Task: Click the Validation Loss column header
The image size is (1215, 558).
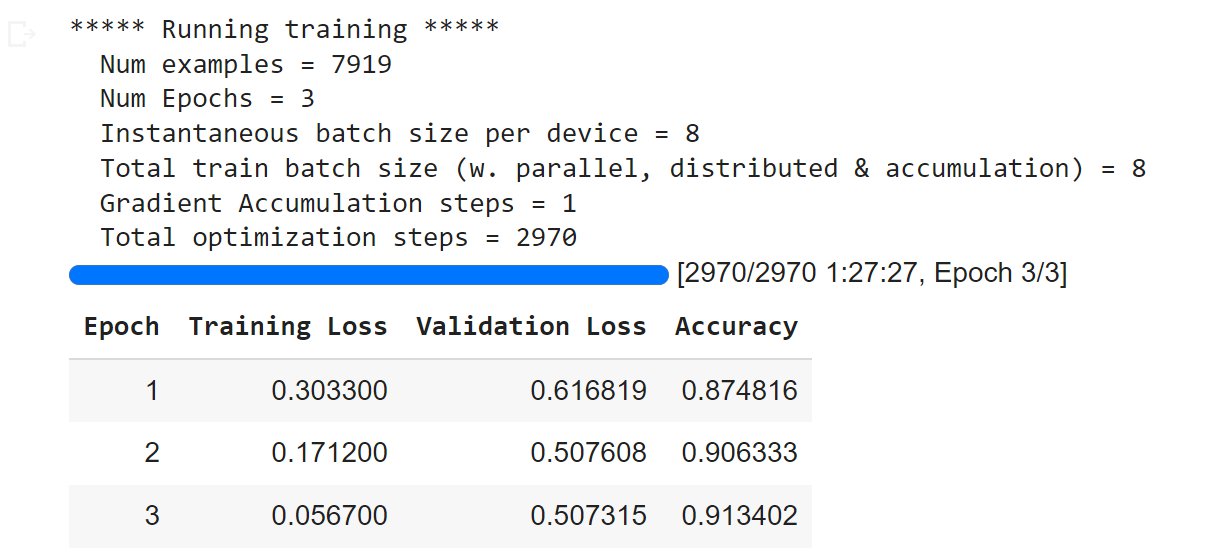Action: click(x=531, y=327)
